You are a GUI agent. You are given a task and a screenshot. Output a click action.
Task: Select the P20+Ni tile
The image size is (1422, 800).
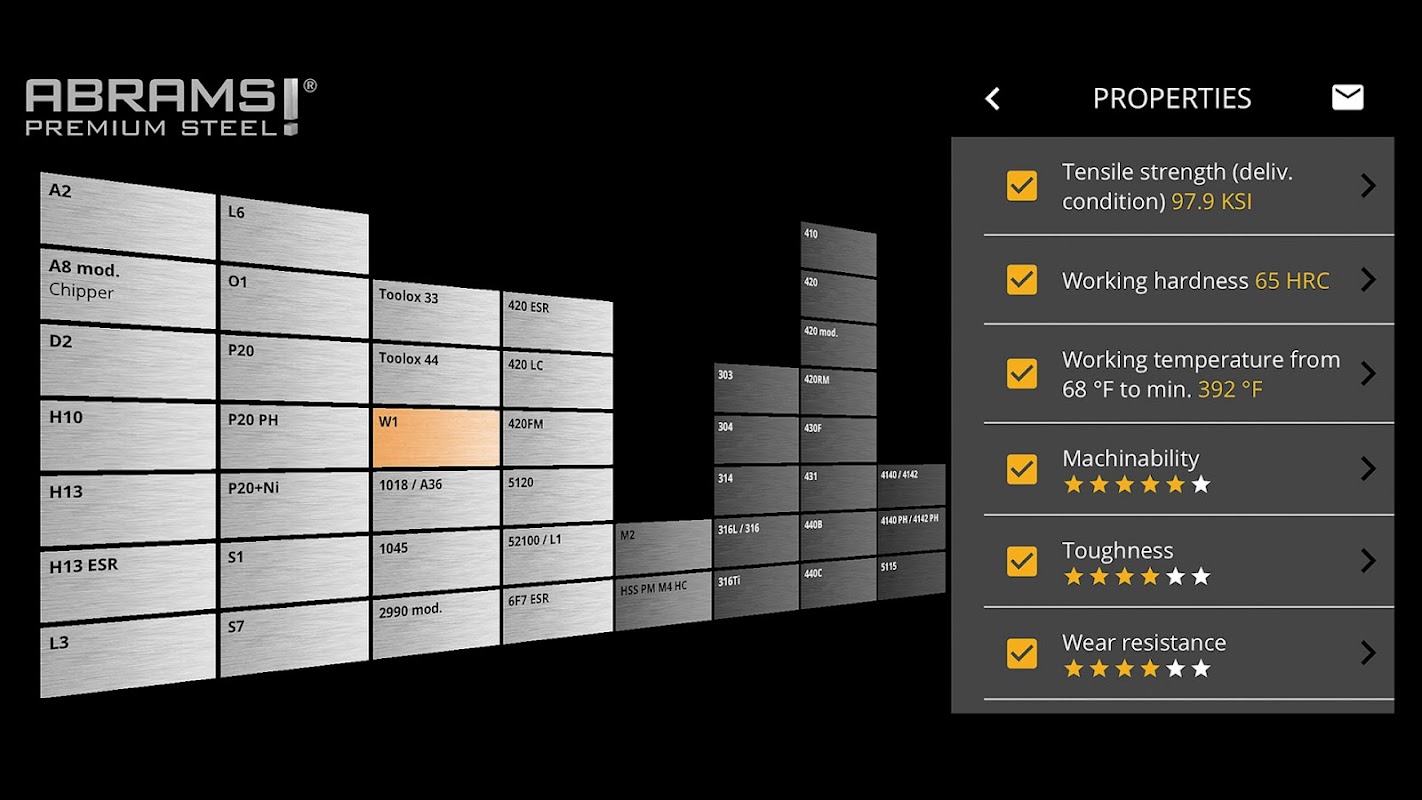294,503
